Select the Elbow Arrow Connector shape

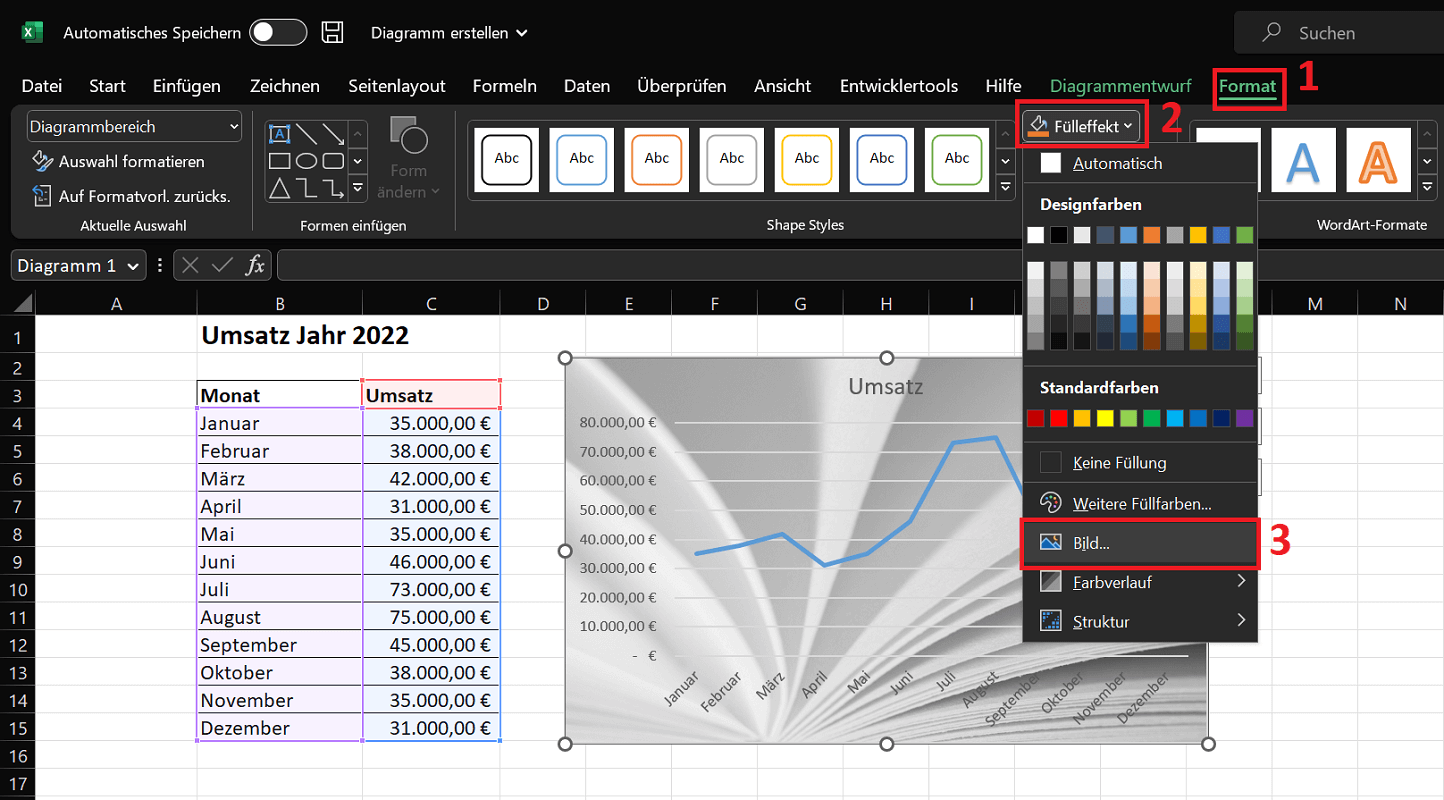coord(333,187)
